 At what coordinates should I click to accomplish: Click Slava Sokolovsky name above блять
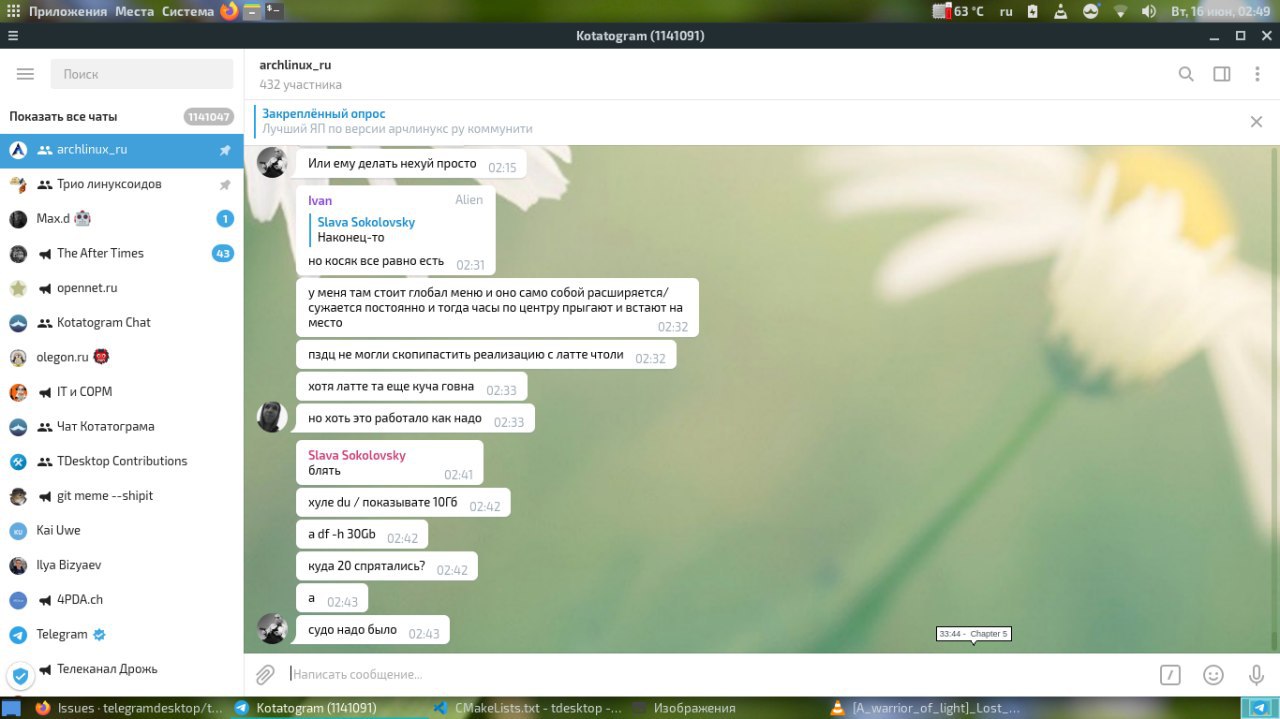click(x=357, y=455)
